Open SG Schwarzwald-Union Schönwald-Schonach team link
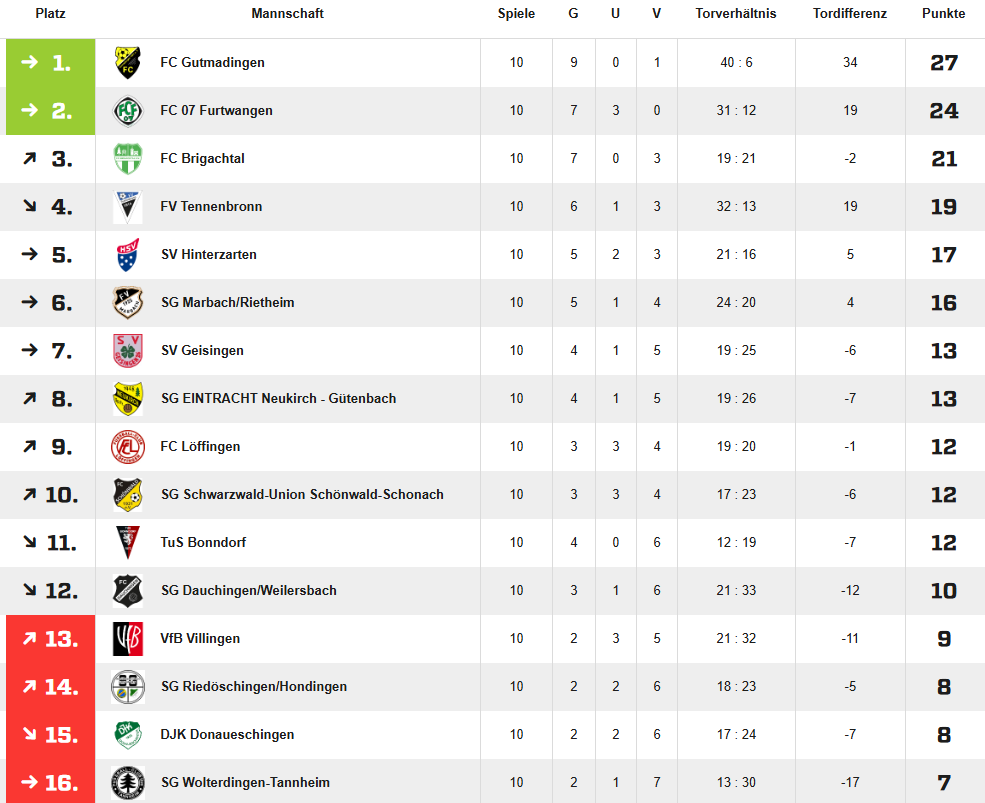Screen dimensions: 985x803 302,495
